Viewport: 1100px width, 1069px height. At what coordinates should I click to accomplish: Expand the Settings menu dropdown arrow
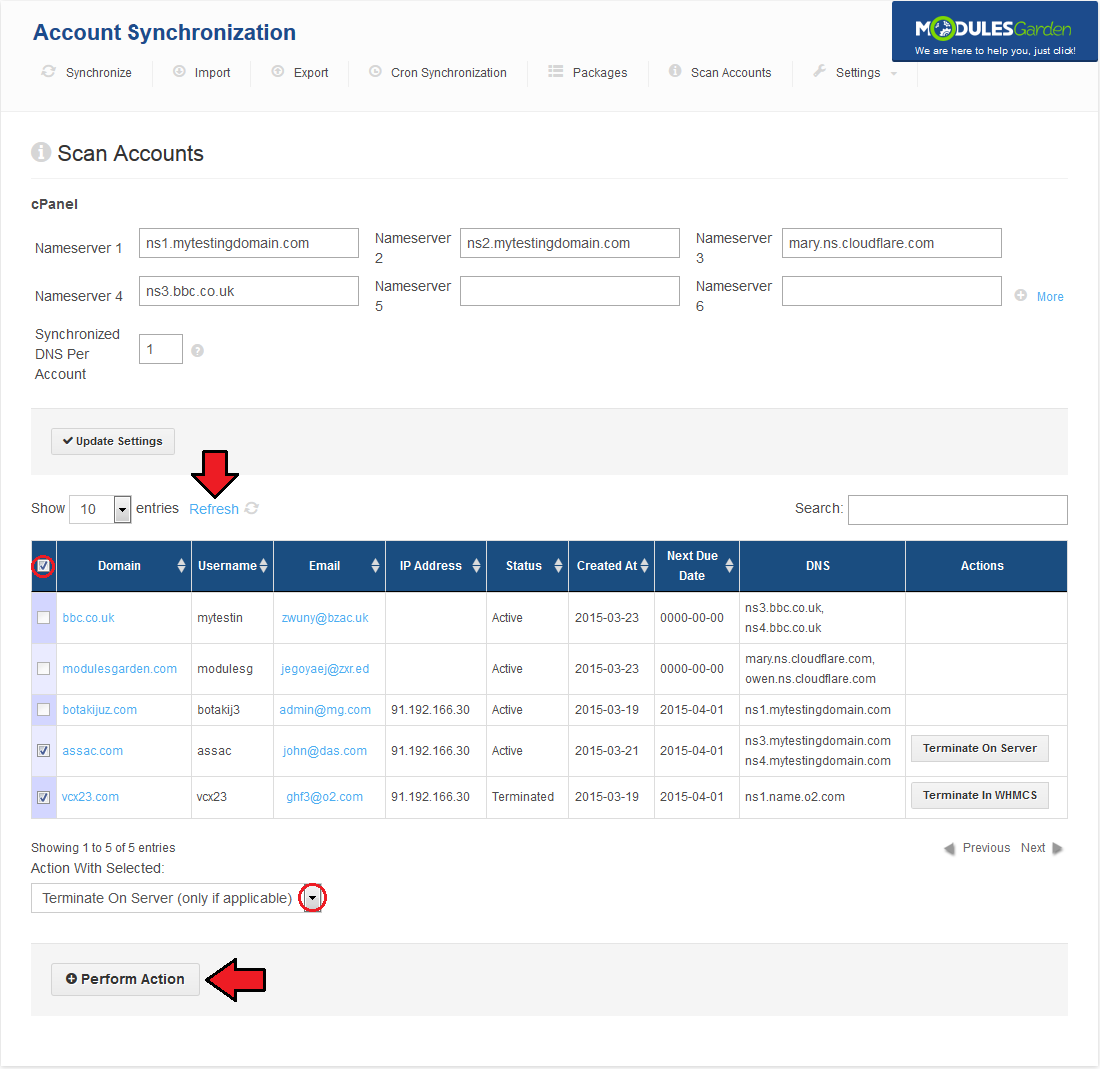point(894,74)
